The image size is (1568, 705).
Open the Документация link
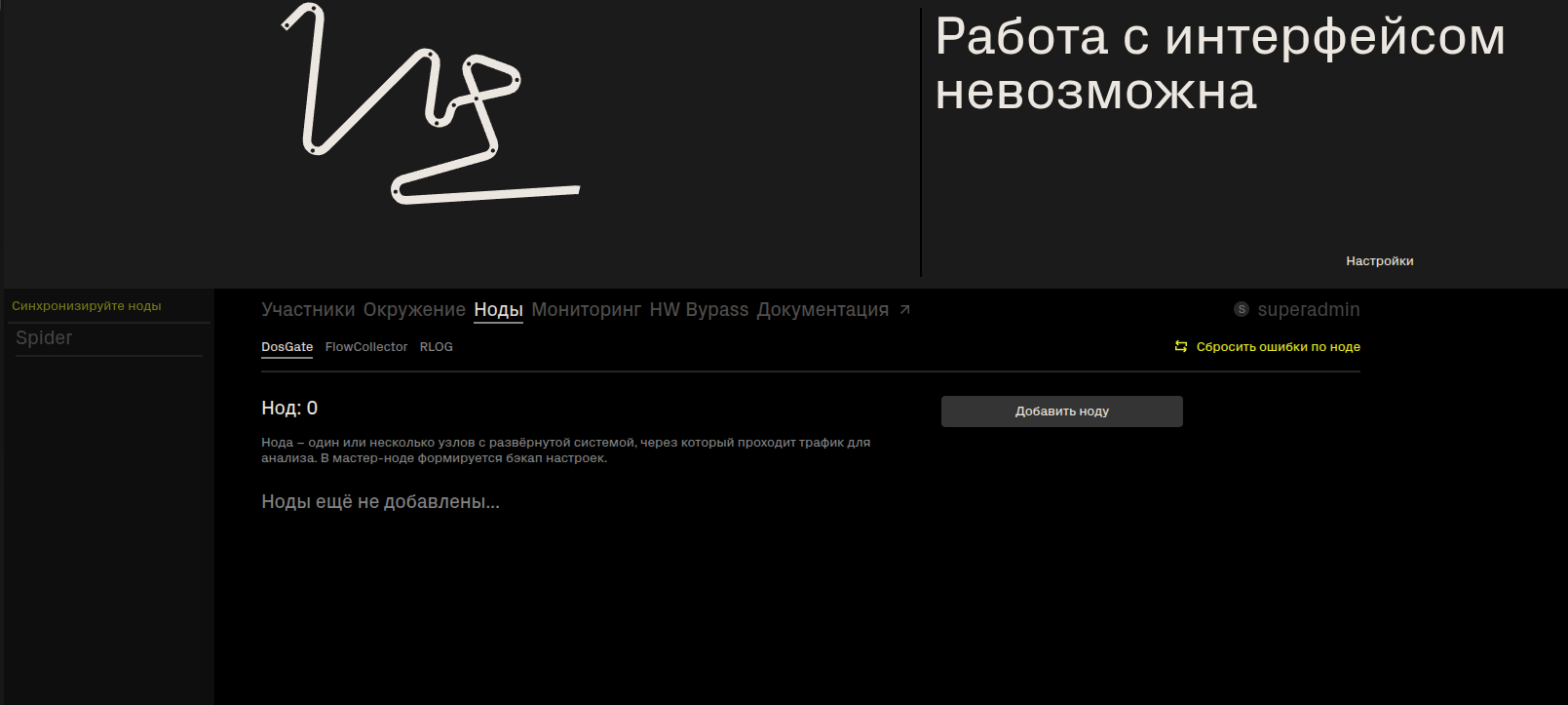[822, 309]
